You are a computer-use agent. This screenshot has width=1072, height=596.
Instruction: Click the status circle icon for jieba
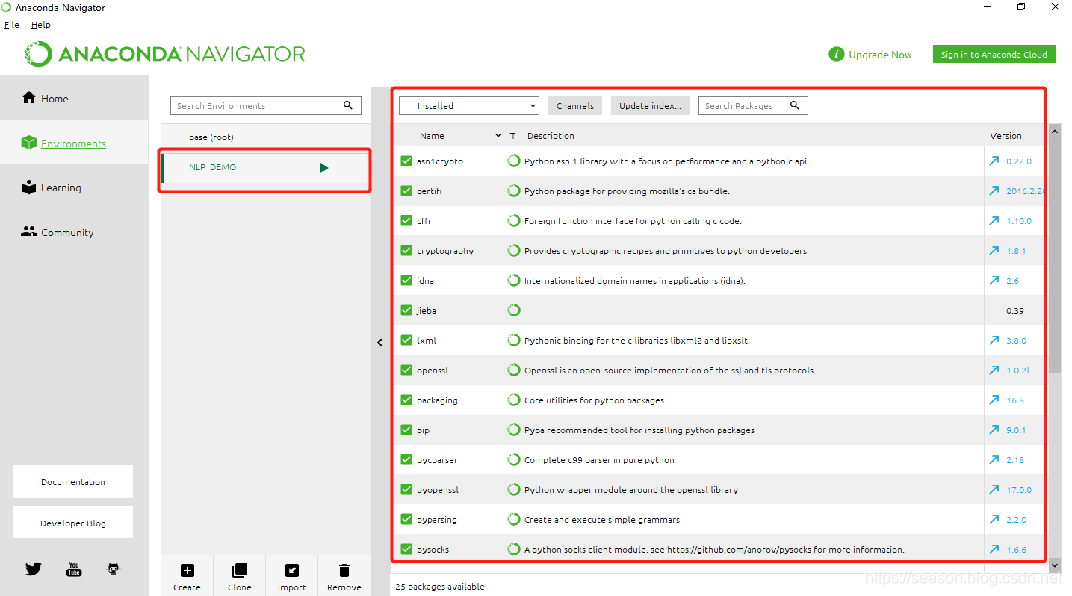pos(513,310)
